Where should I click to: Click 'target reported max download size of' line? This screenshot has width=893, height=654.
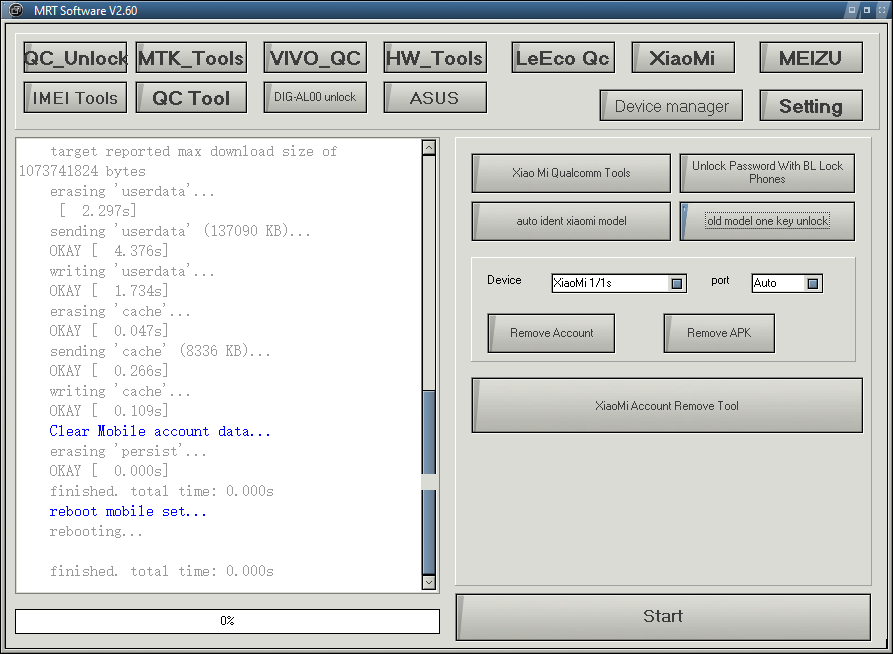tap(194, 152)
